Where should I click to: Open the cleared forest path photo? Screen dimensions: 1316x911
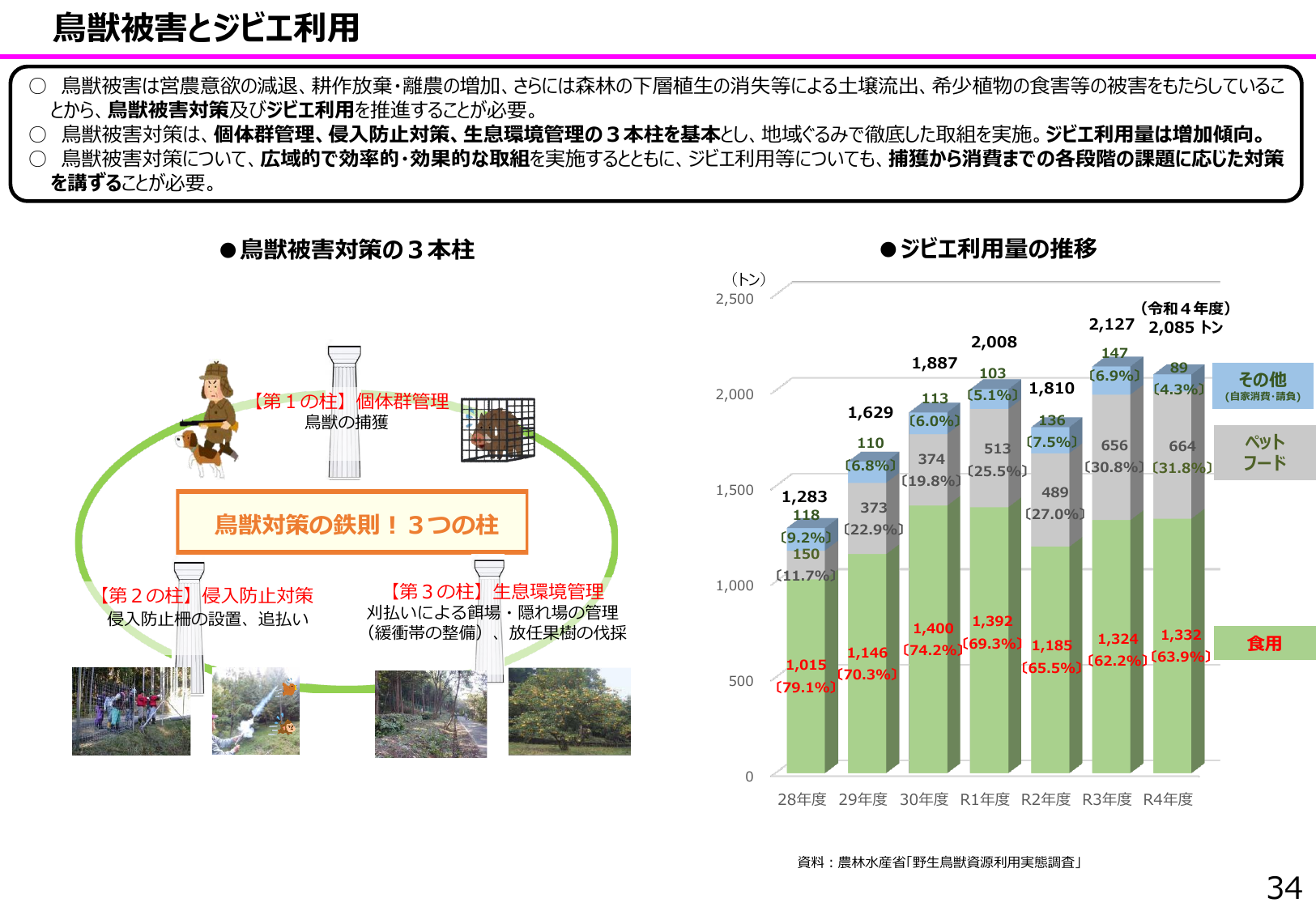pyautogui.click(x=431, y=713)
